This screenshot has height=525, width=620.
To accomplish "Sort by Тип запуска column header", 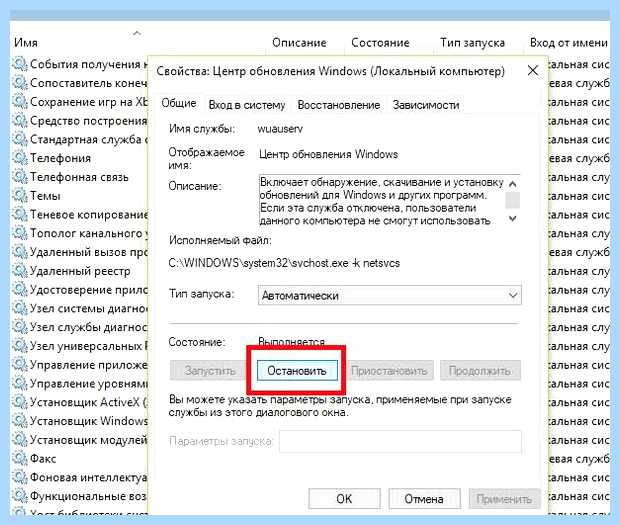I will pos(473,43).
